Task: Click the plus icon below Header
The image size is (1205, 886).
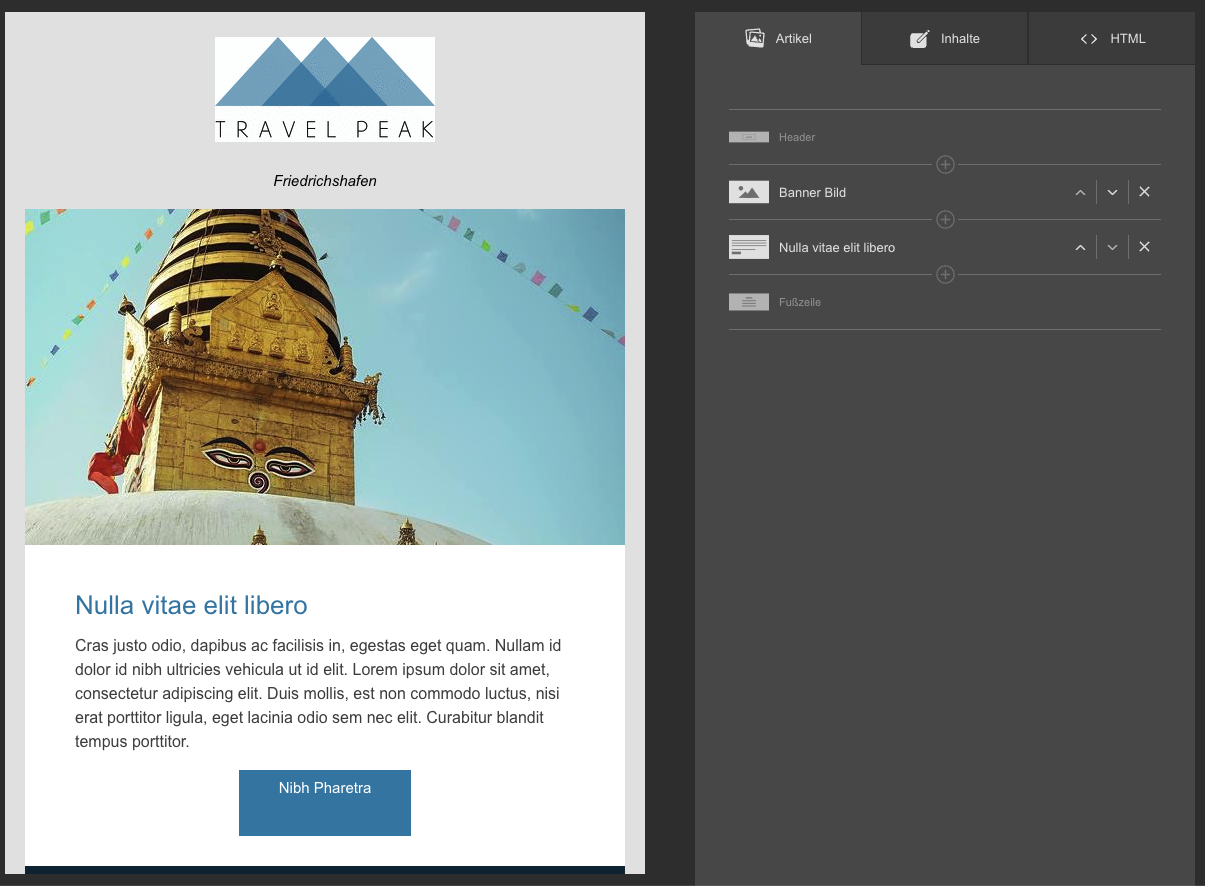Action: pos(945,165)
